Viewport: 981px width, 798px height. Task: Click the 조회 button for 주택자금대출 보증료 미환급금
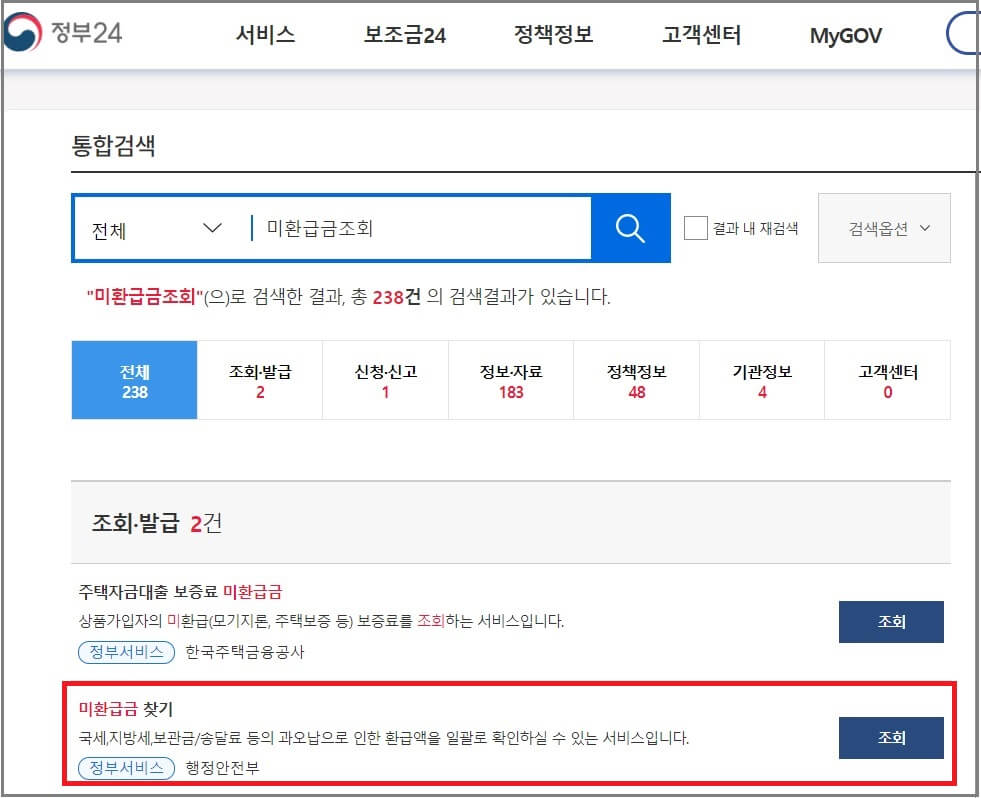890,621
